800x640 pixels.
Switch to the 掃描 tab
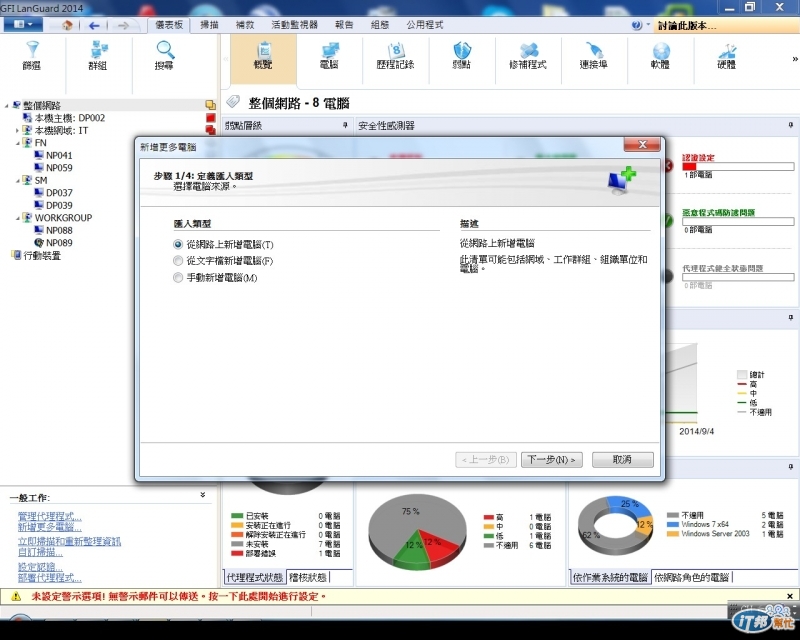(209, 24)
